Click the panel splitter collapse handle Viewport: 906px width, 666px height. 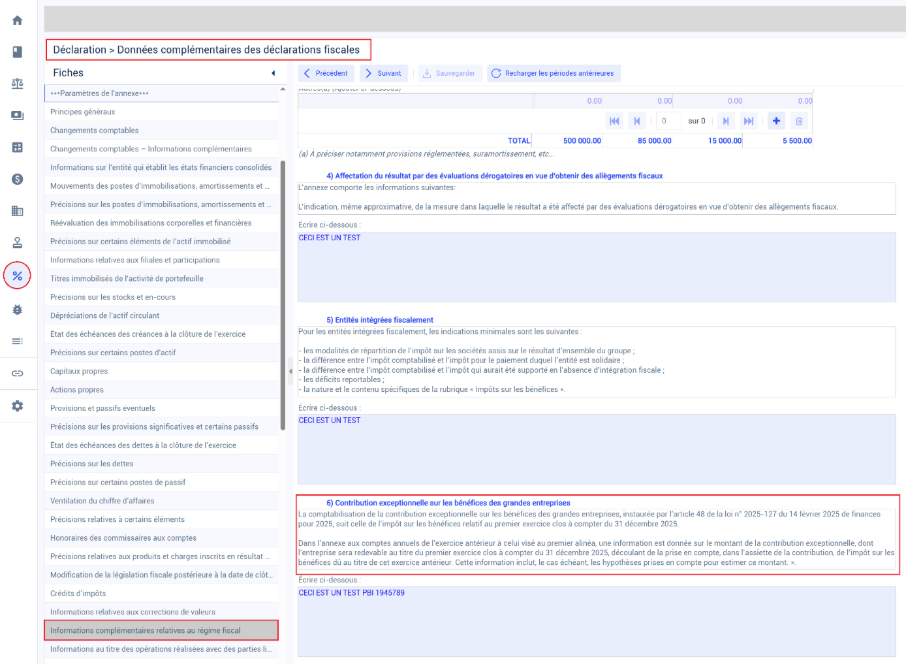[x=290, y=371]
